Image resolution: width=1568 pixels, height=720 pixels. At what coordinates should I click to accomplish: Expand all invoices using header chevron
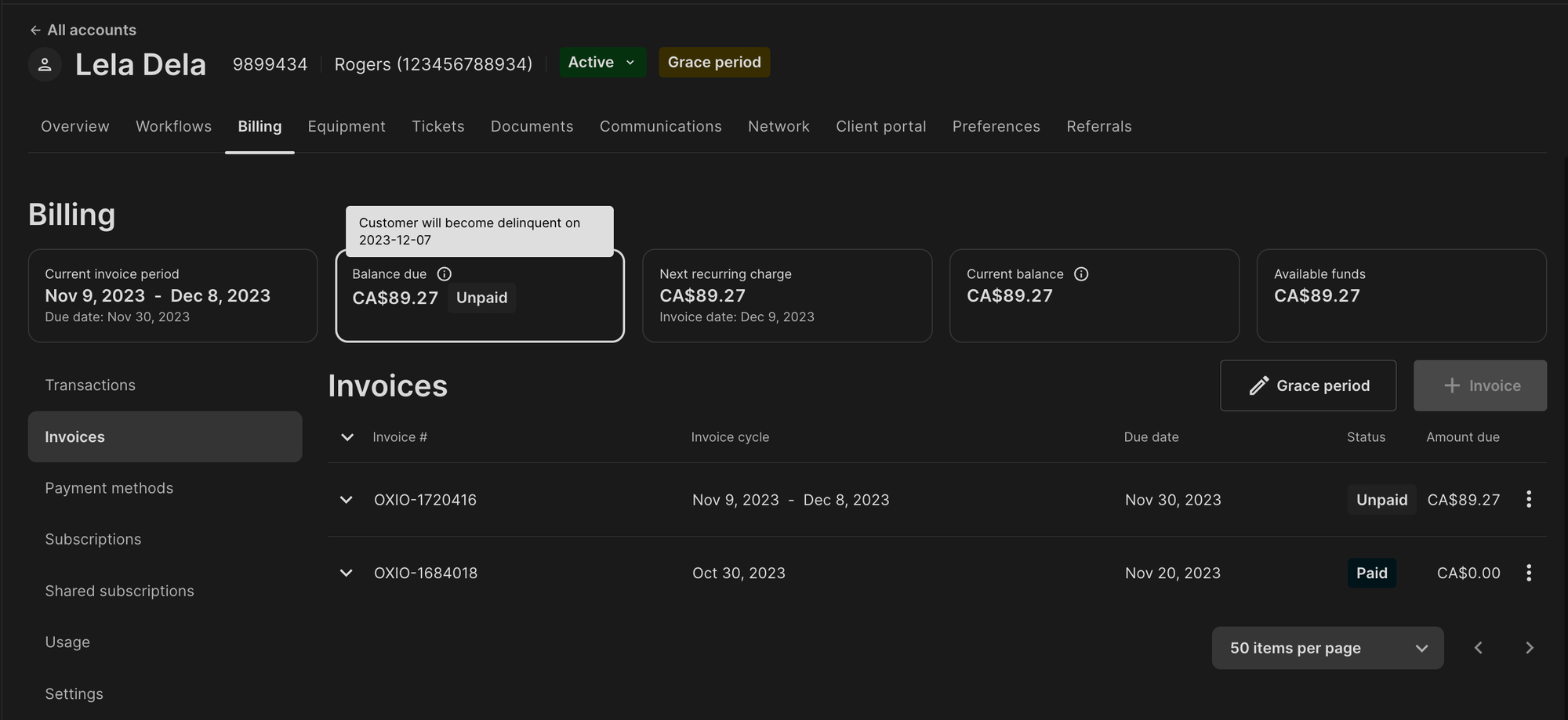click(x=347, y=437)
